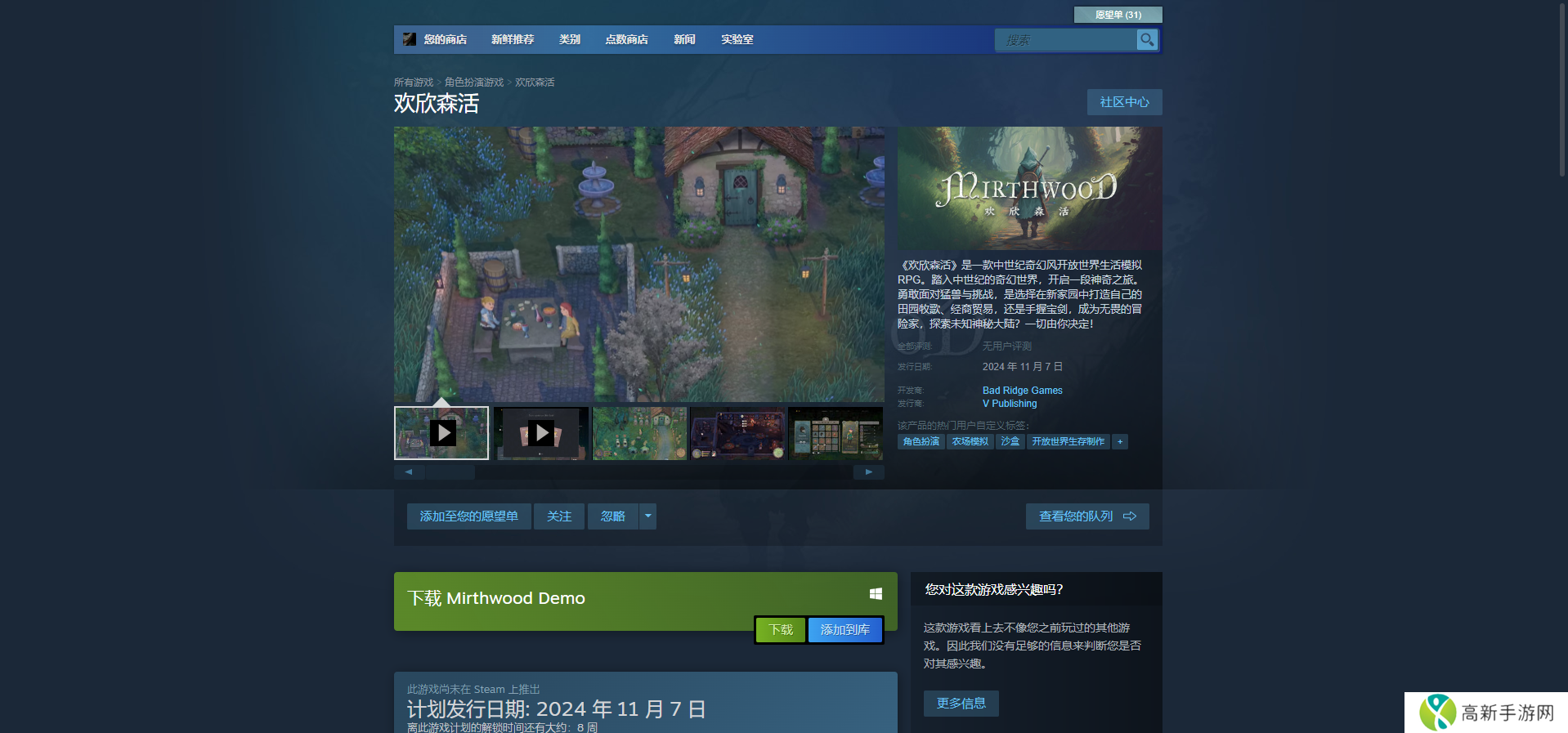Click the plus icon to add tags
Screen dimensions: 1568x733
click(1120, 441)
